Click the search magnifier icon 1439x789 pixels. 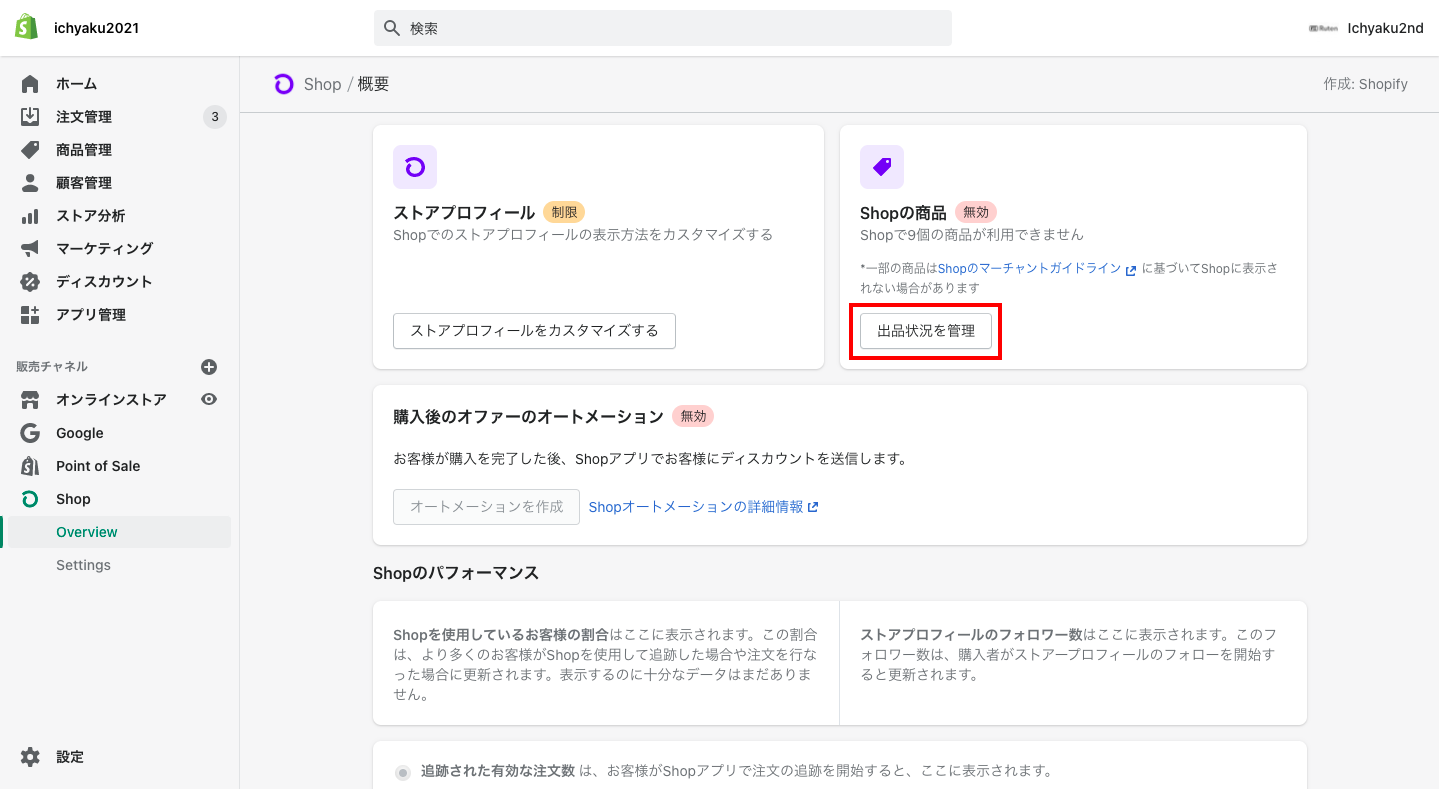392,28
